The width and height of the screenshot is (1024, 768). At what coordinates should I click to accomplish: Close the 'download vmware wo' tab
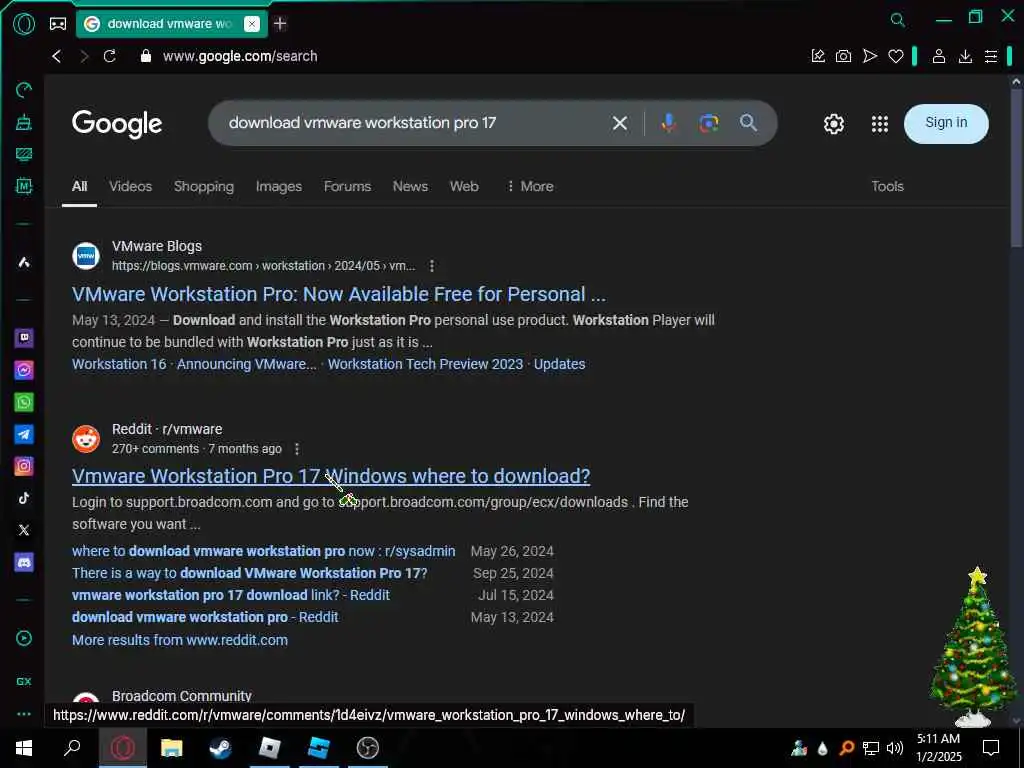pos(251,24)
